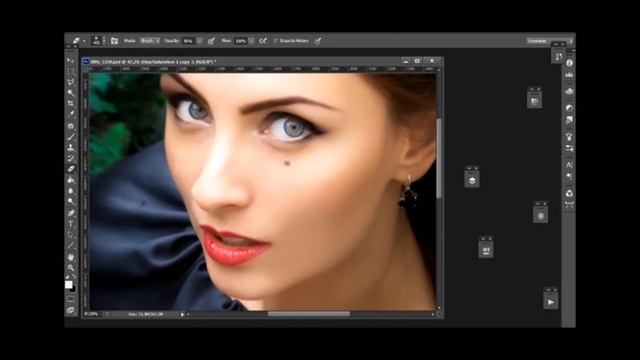Click the Flow value field

pos(241,41)
